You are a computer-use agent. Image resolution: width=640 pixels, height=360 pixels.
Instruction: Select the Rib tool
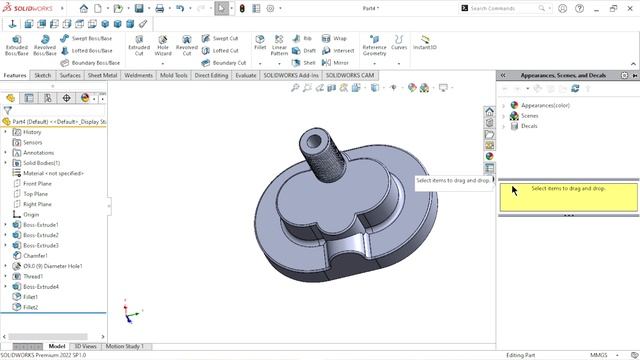[302, 38]
